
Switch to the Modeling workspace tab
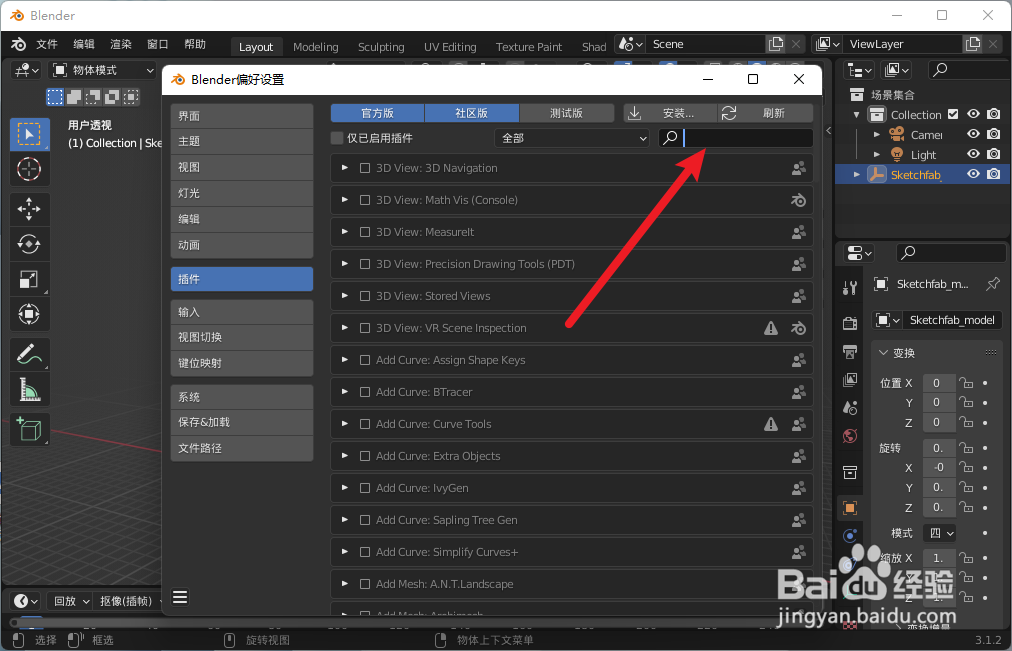(316, 46)
